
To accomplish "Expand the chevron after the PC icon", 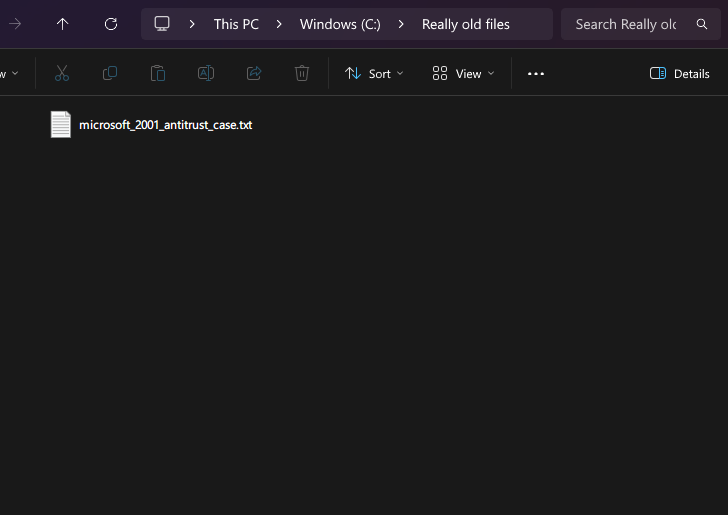I will 192,24.
